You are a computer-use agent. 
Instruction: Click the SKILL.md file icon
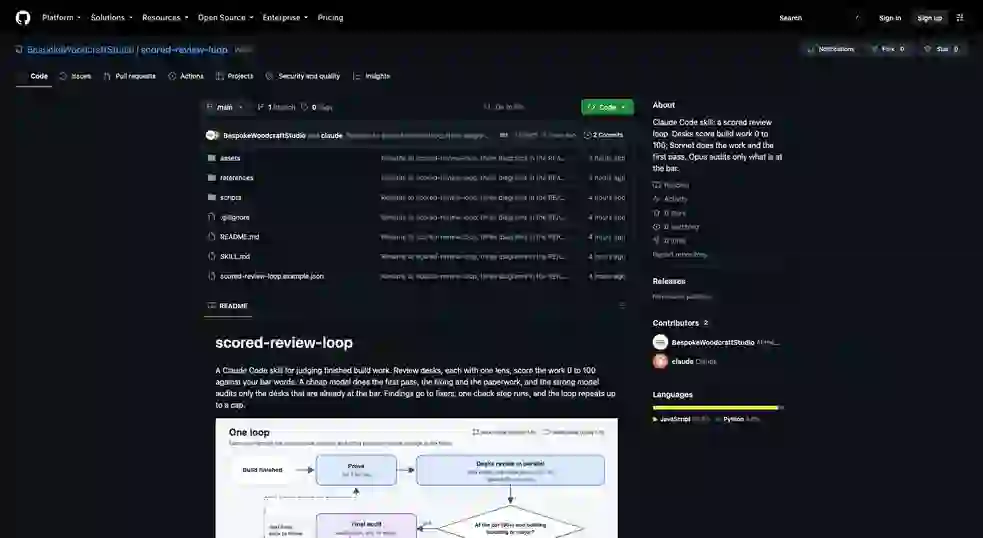212,256
